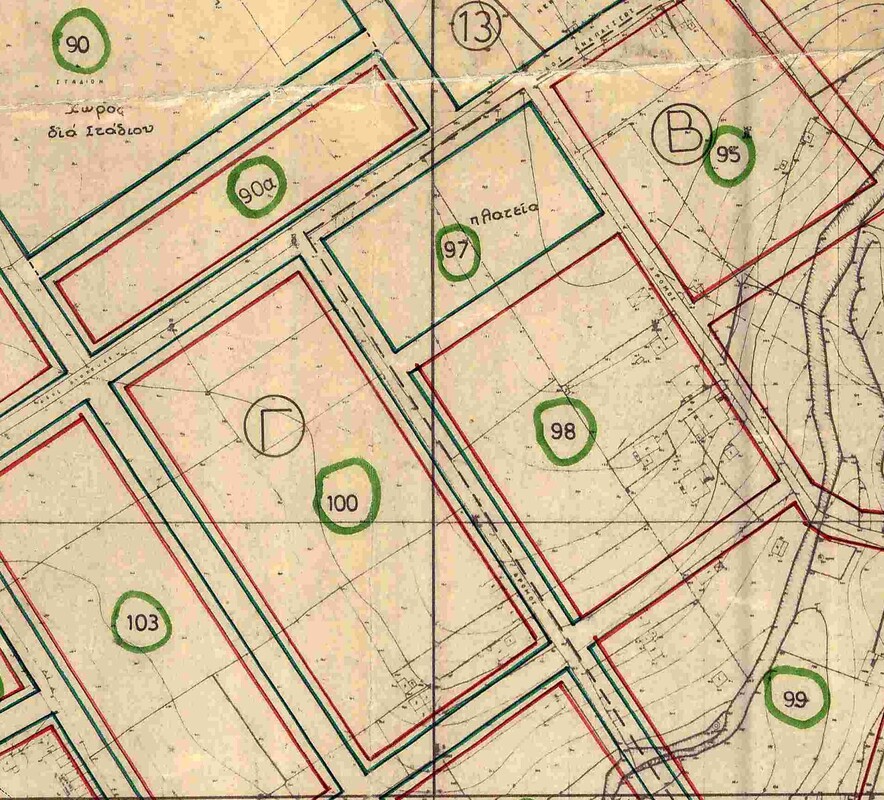Click the intersection of the map grid lines
Viewport: 884px width, 800px height.
pos(433,523)
